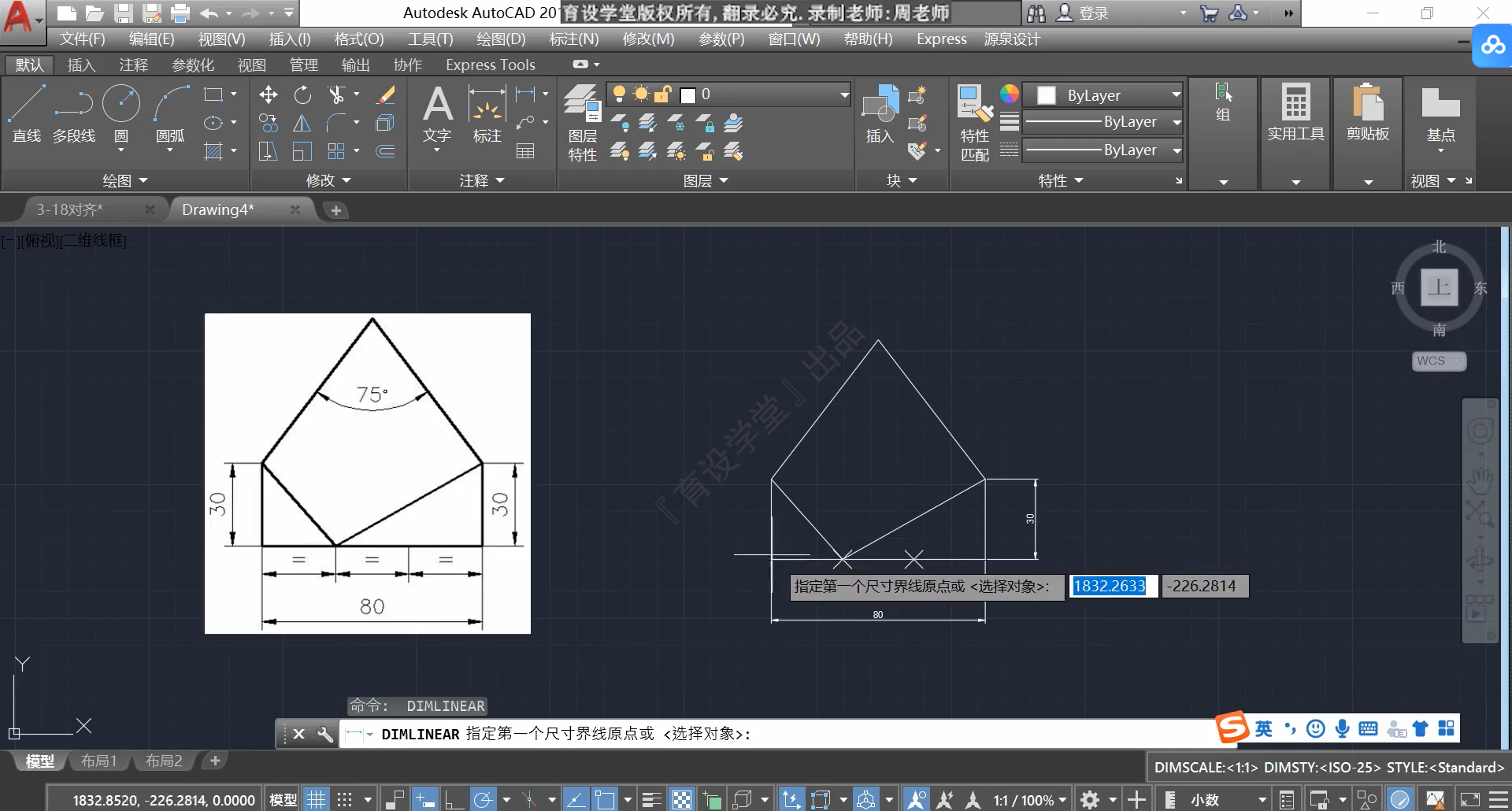Open Layer Properties (图层特性) manager
This screenshot has height=811, width=1512.
583,123
